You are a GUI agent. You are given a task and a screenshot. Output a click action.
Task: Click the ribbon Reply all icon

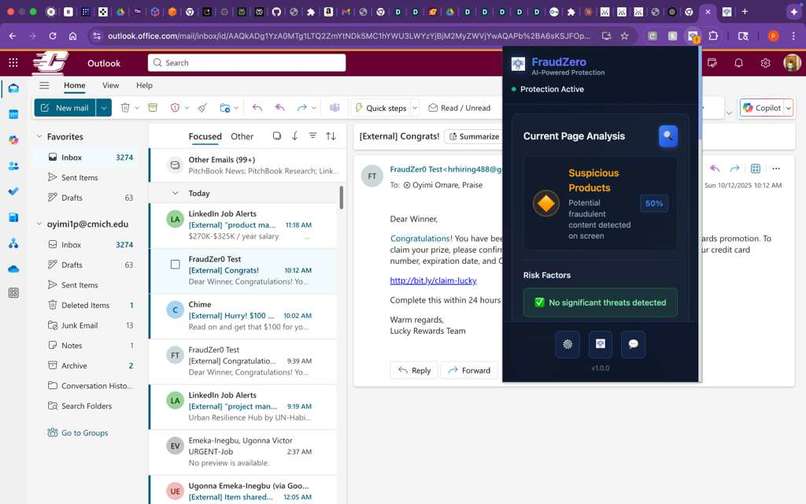(x=280, y=107)
